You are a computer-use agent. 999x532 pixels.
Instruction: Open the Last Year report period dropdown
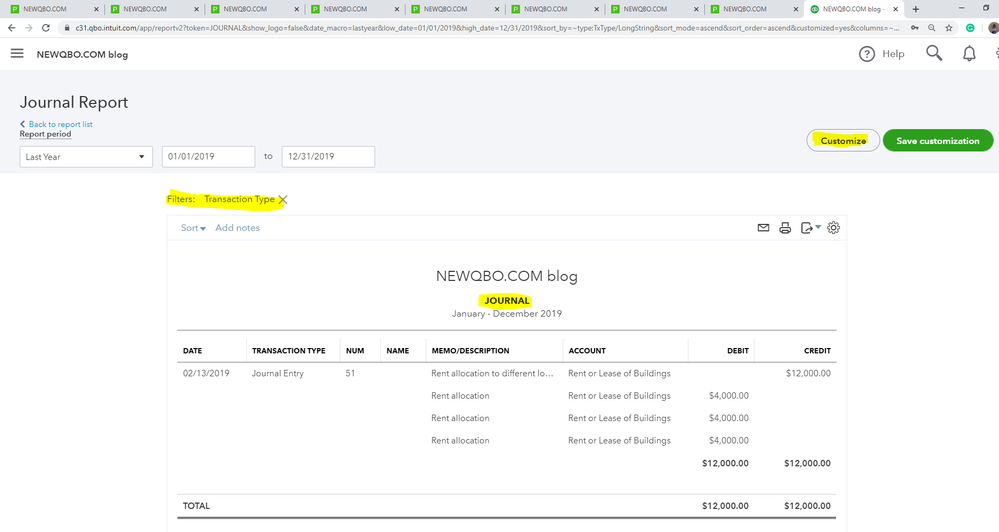point(86,157)
